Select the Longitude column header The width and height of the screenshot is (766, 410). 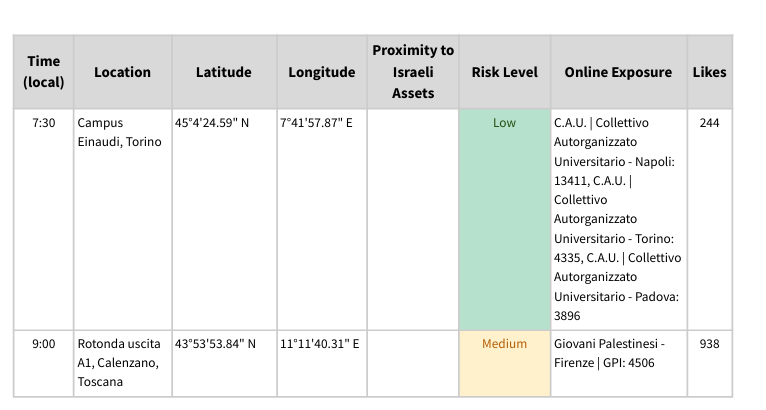321,72
